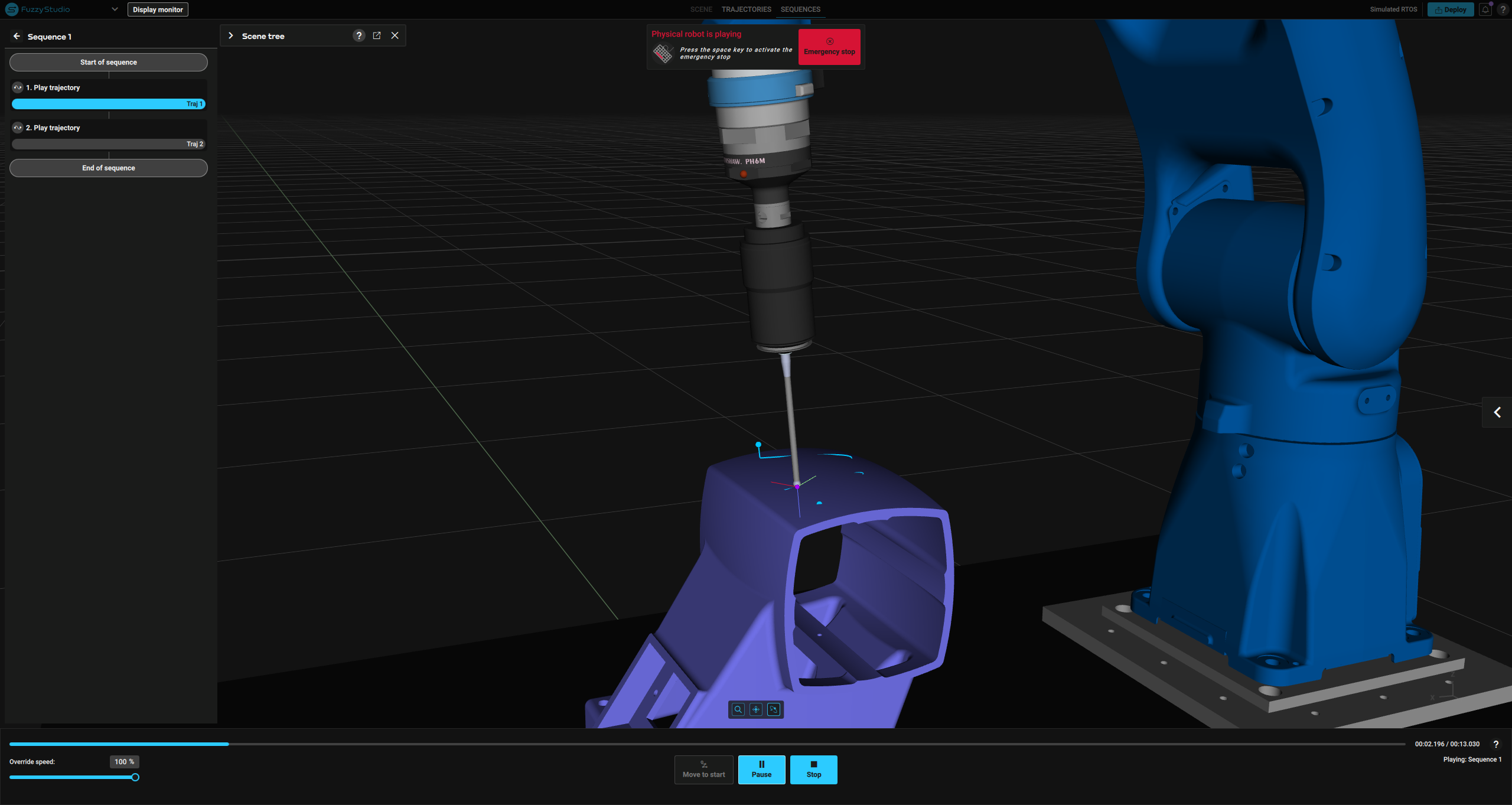Stop the sequence playback
The height and width of the screenshot is (805, 1512).
point(814,770)
